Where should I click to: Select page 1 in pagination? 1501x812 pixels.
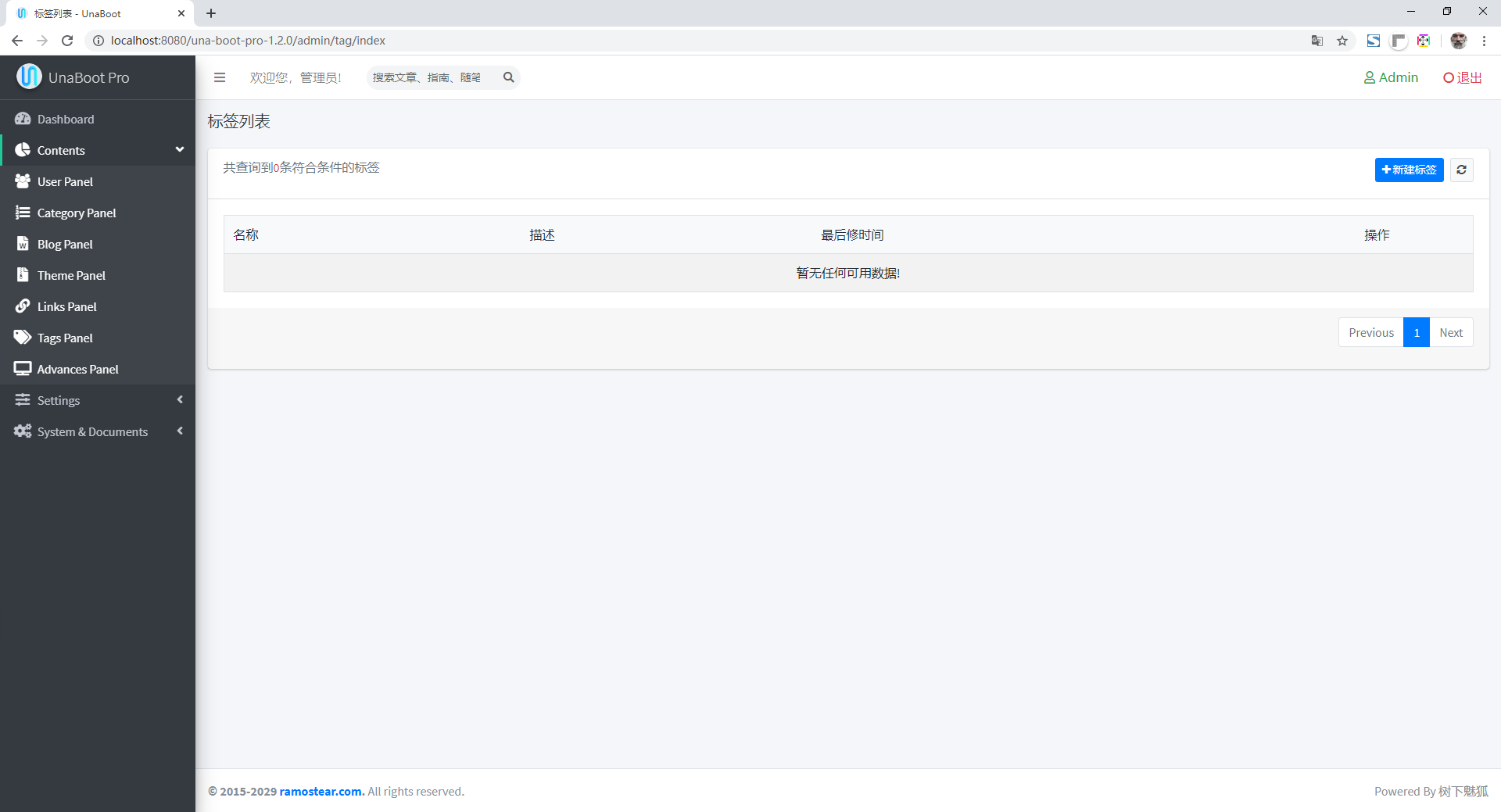tap(1417, 332)
